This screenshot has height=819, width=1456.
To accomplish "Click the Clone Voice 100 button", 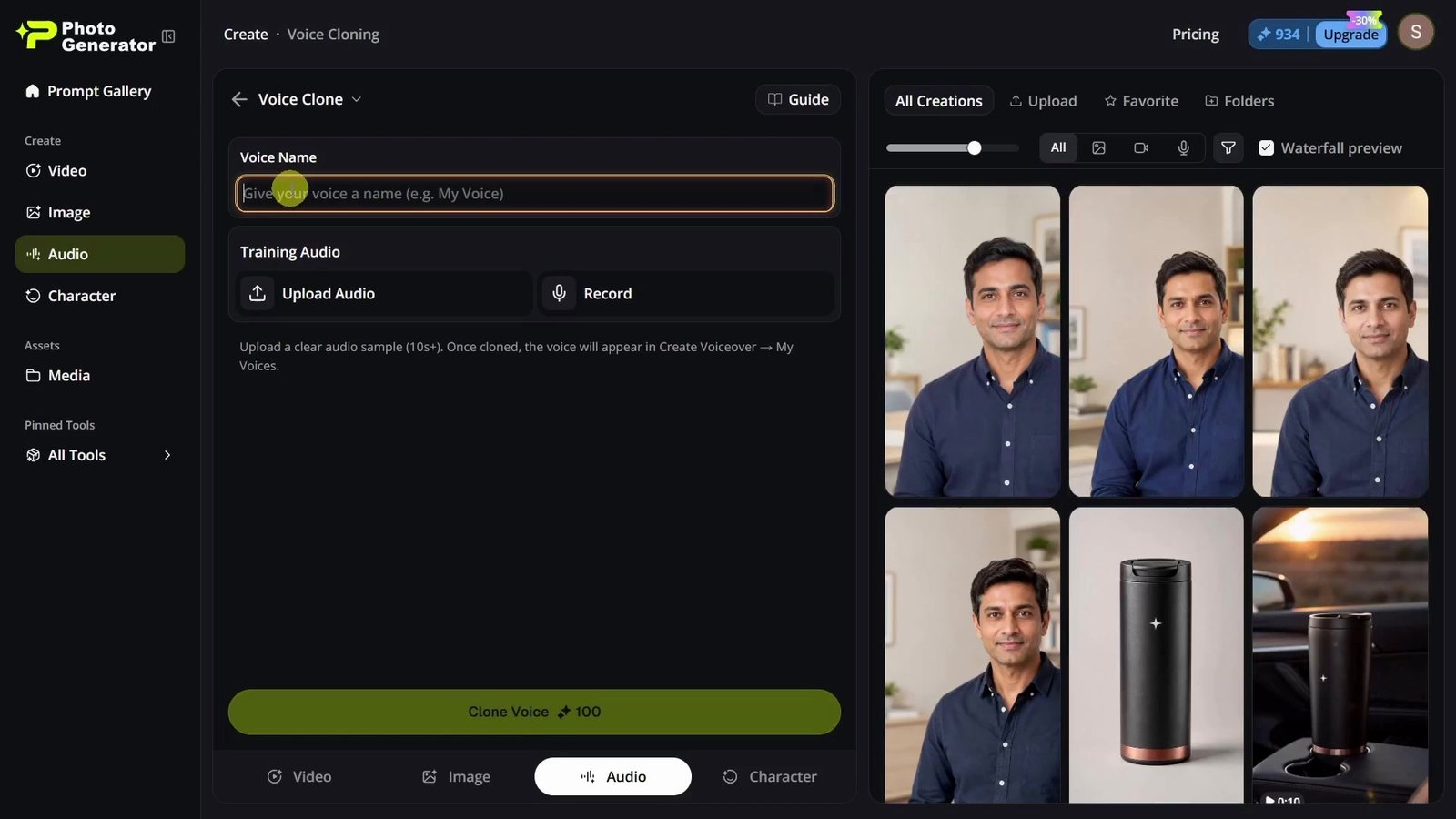I will pos(534,712).
